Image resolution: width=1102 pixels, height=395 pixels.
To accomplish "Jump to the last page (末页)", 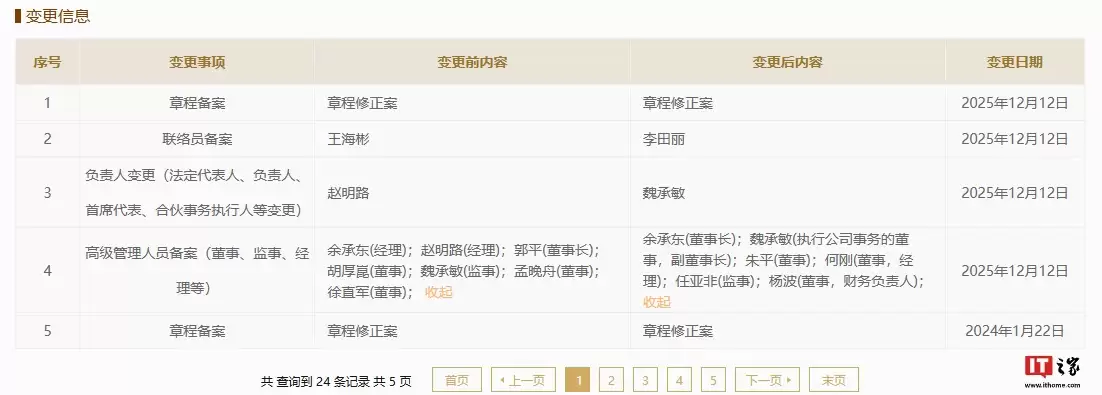I will (834, 380).
